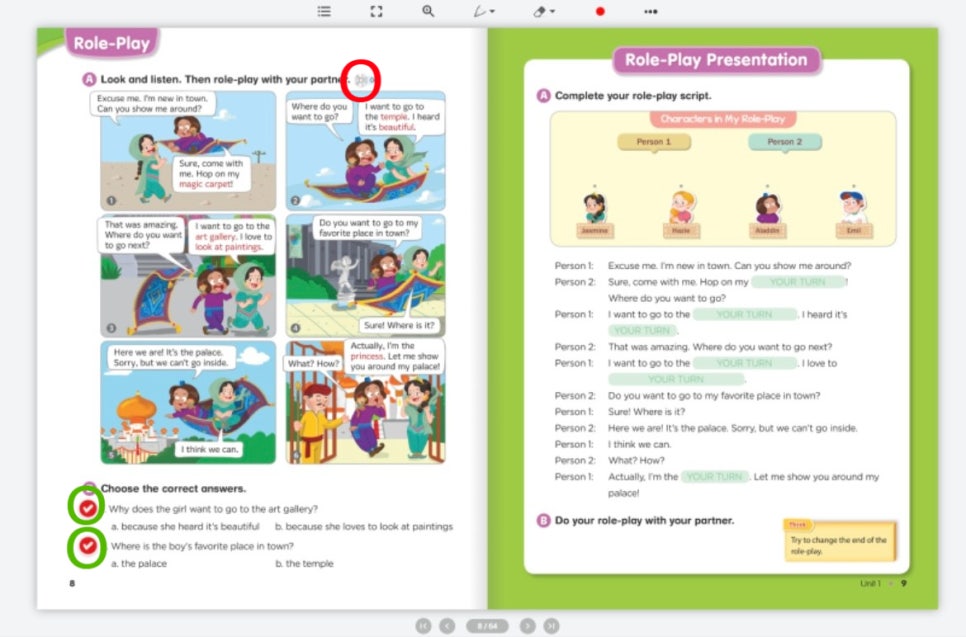Check answer for the boy's favorite place question
This screenshot has width=966, height=637.
87,546
